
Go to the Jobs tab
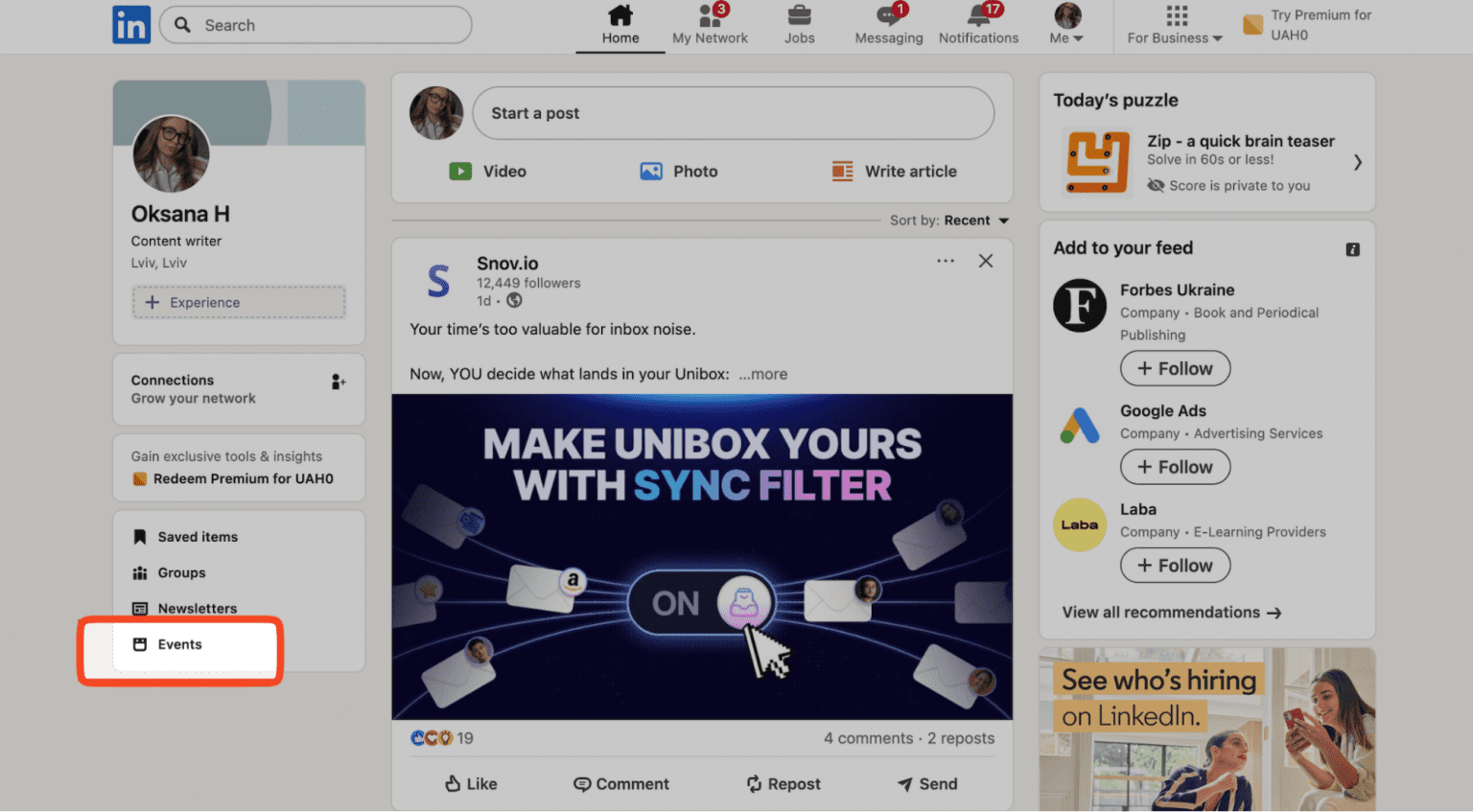tap(799, 26)
